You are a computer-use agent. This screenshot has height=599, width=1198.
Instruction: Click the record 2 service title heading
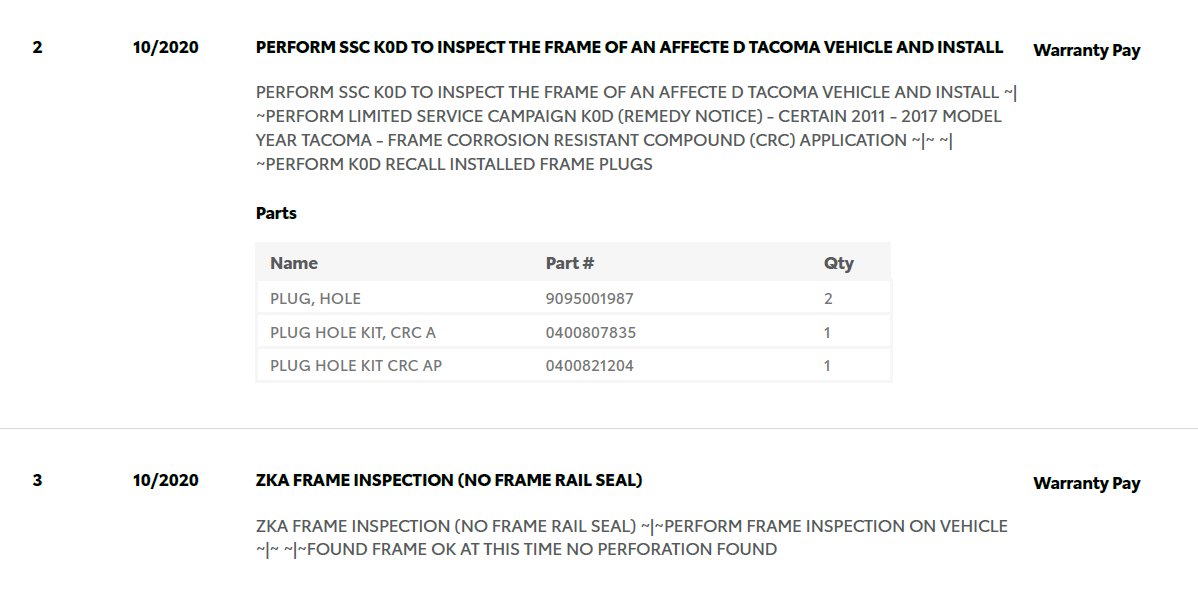[629, 47]
